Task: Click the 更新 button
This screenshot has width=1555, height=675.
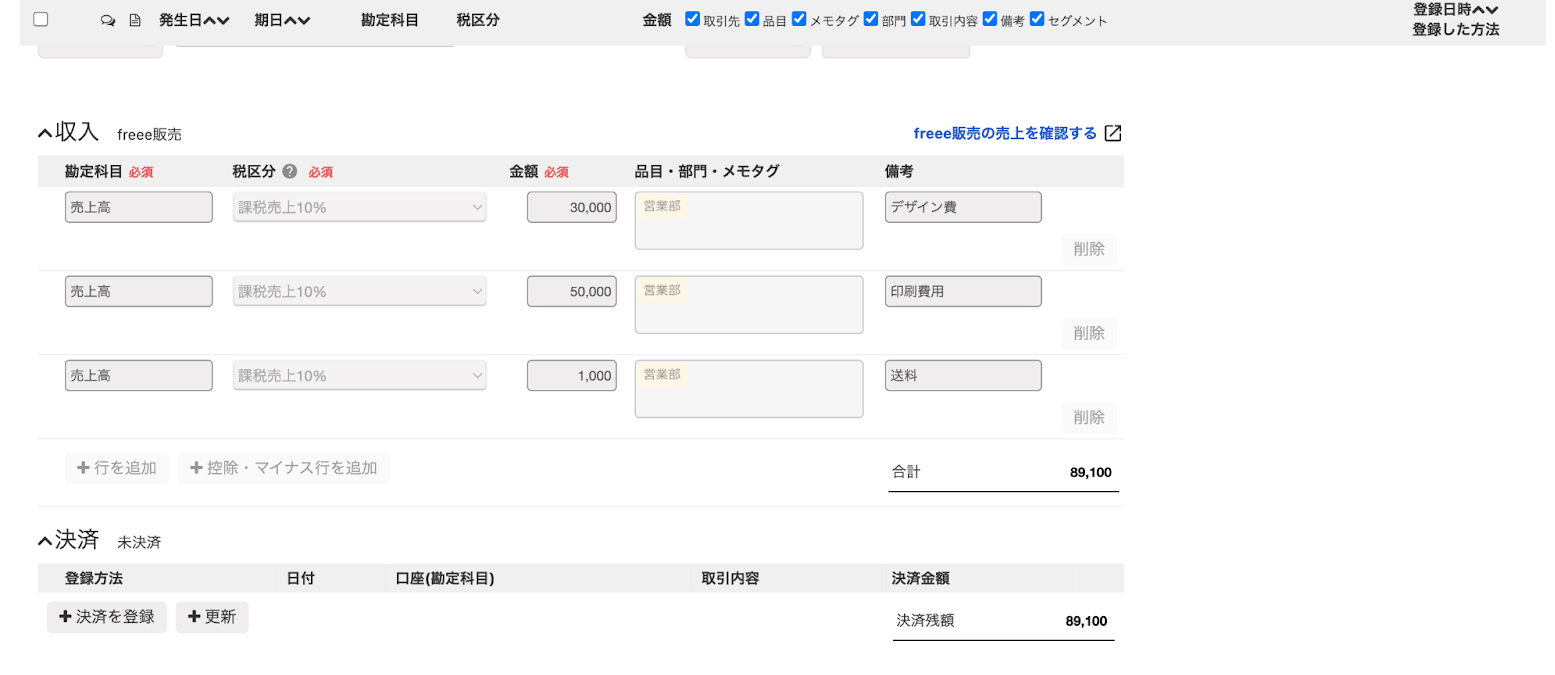Action: tap(212, 617)
